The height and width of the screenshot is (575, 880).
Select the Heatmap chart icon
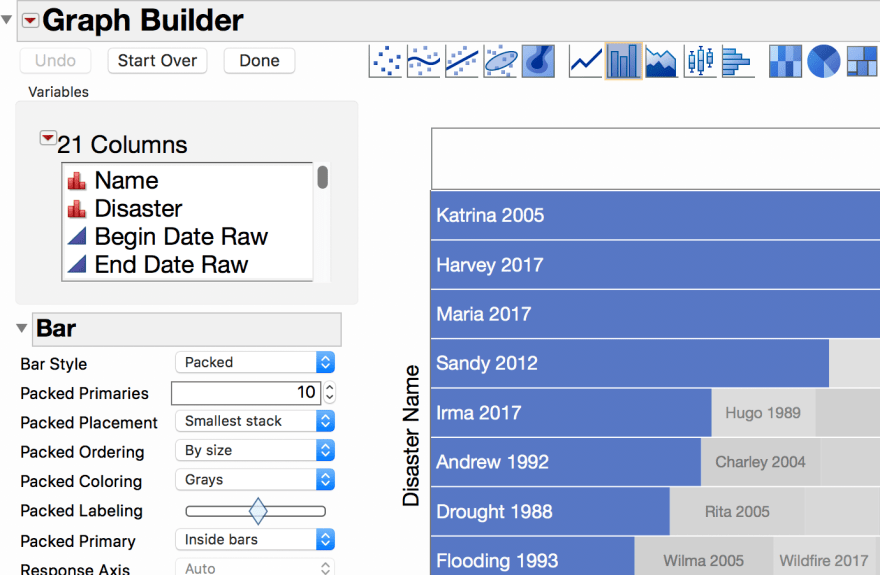(785, 62)
